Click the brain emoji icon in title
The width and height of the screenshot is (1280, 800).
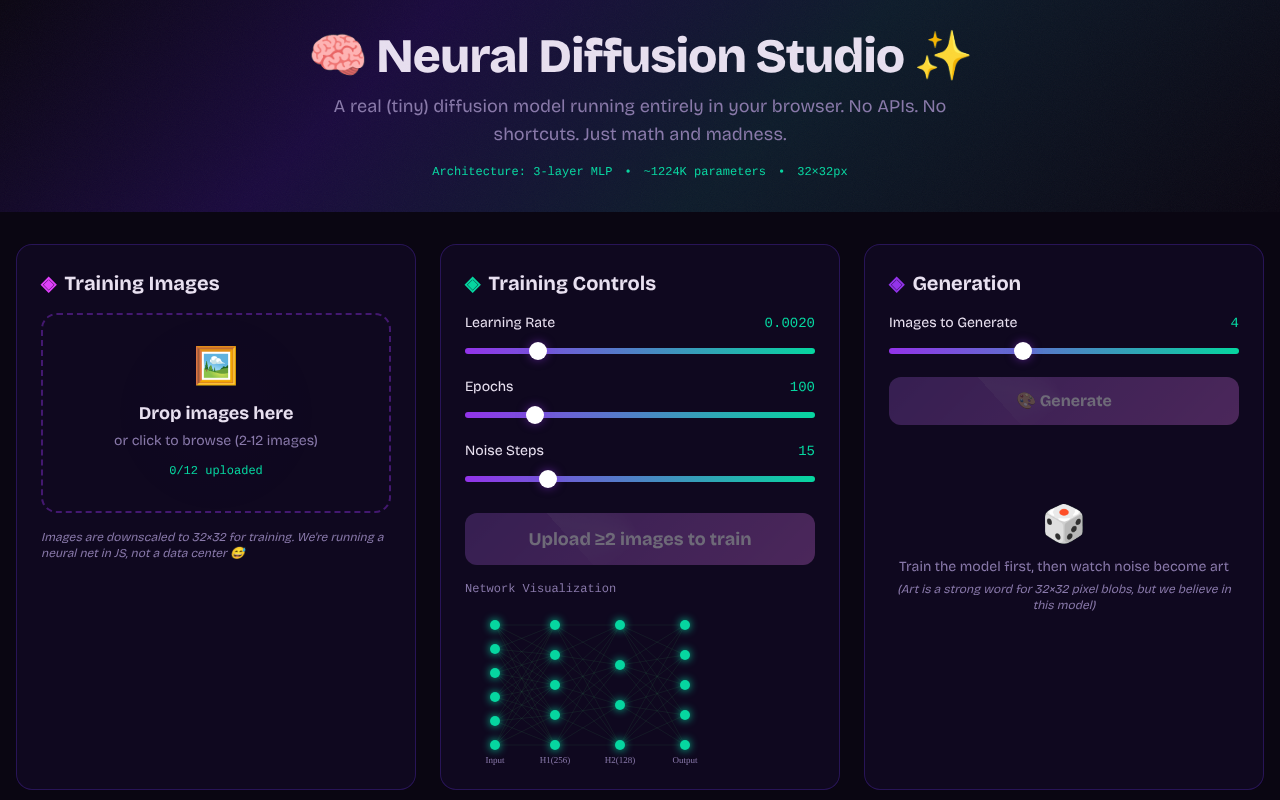tap(337, 56)
